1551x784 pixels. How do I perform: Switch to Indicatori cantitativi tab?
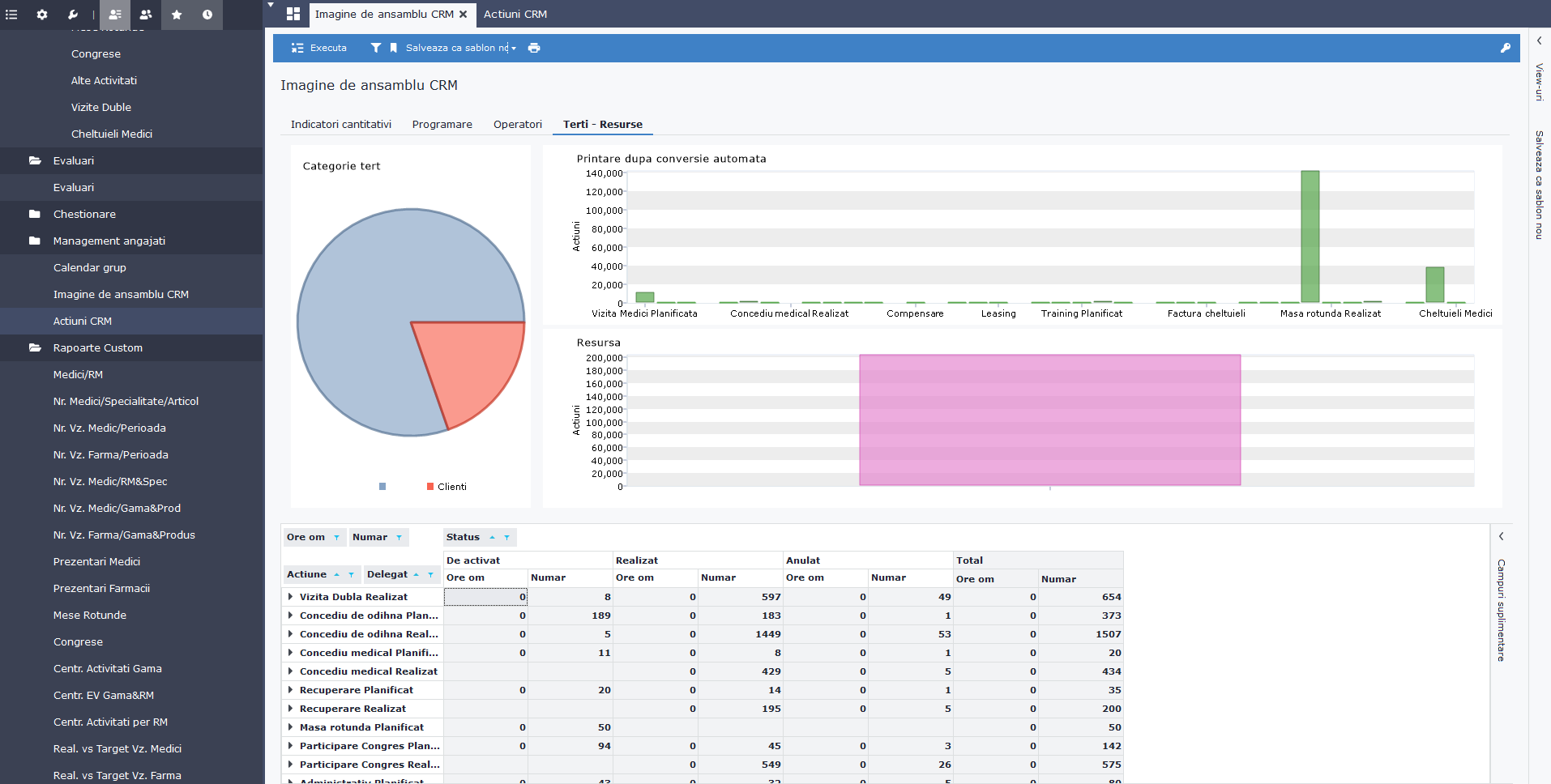[340, 124]
